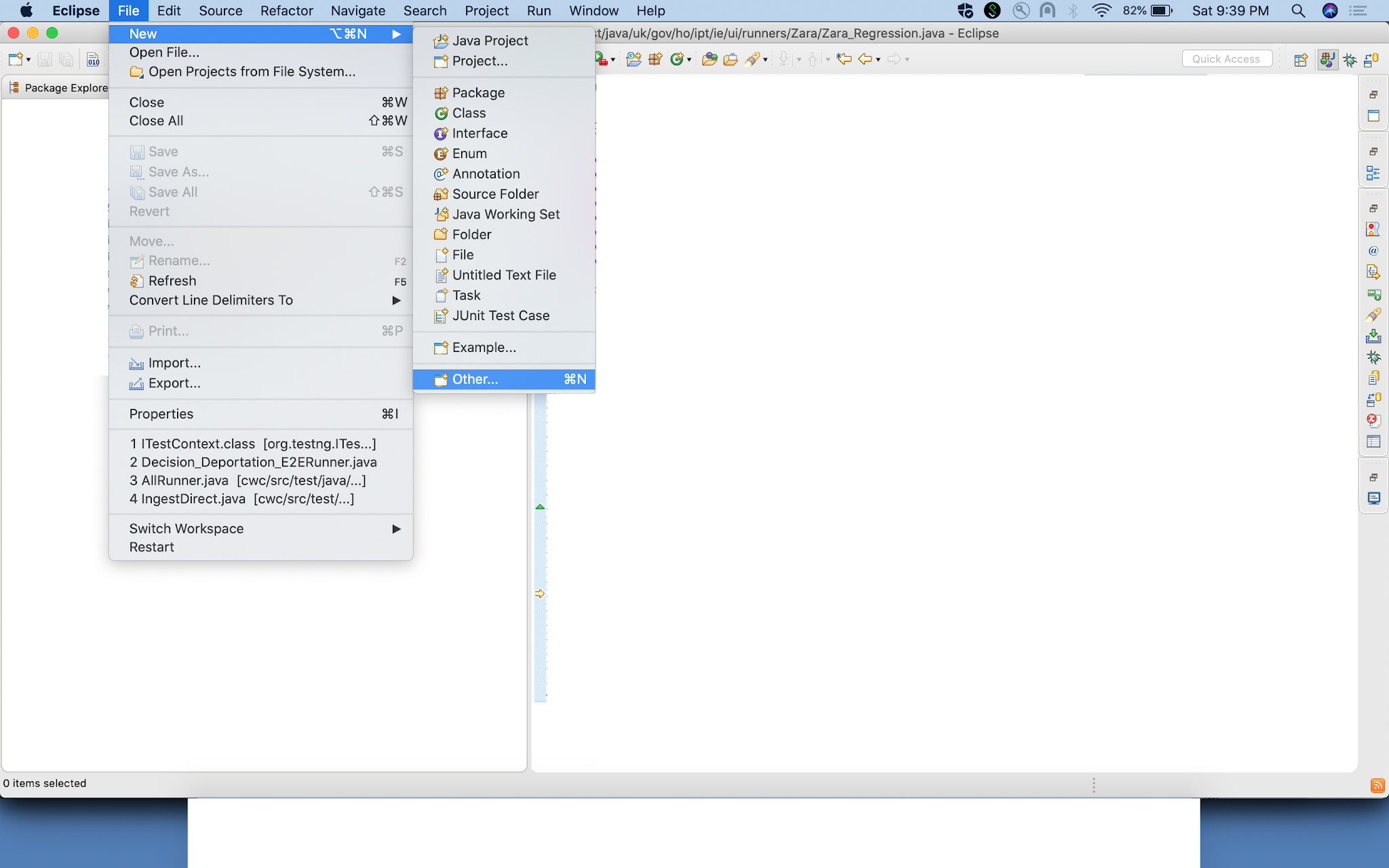Image resolution: width=1389 pixels, height=868 pixels.
Task: Select JUnit Test Case from the New submenu
Action: (x=501, y=315)
